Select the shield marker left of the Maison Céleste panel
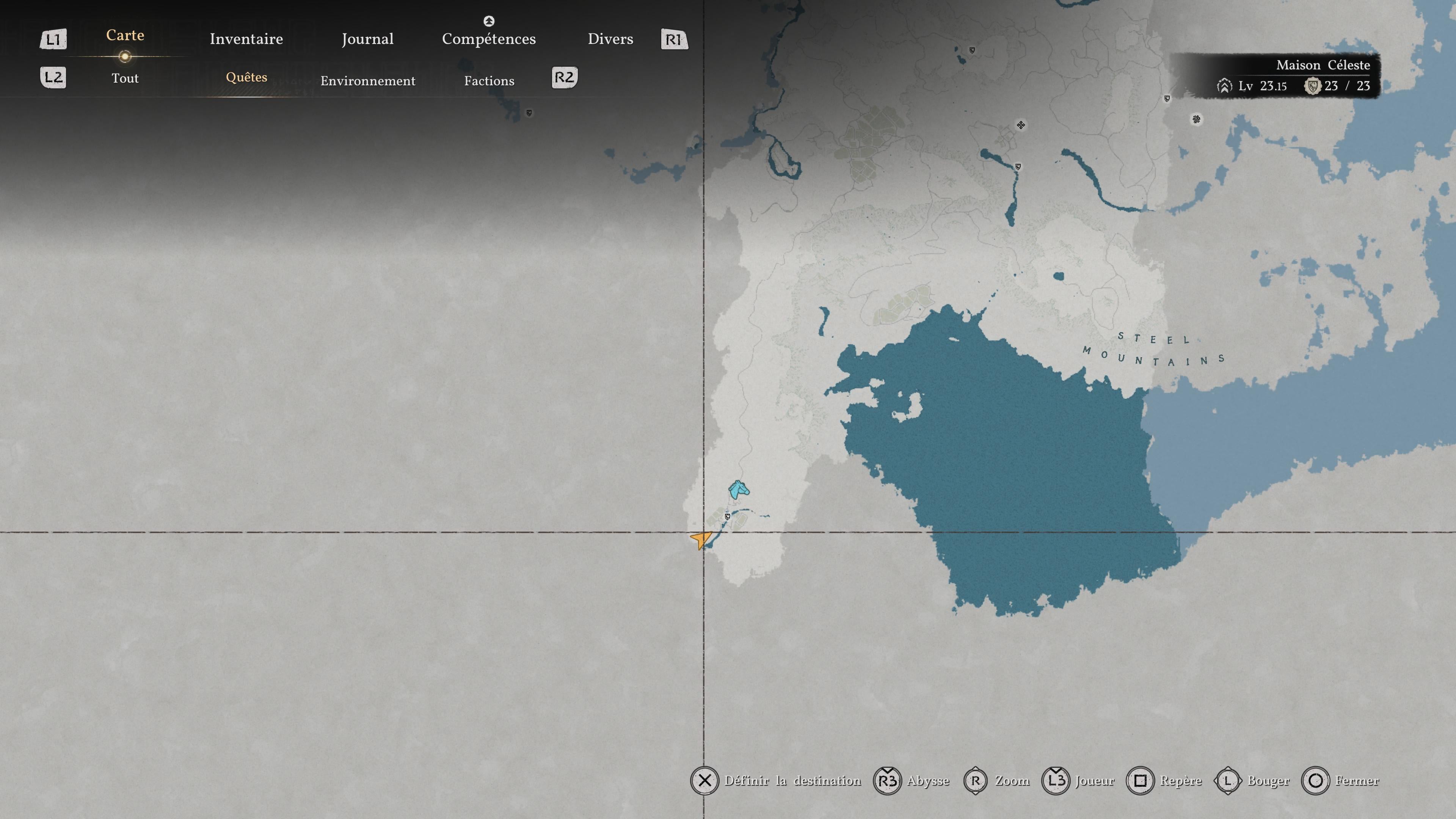Screen dimensions: 1456x819 (1167, 99)
